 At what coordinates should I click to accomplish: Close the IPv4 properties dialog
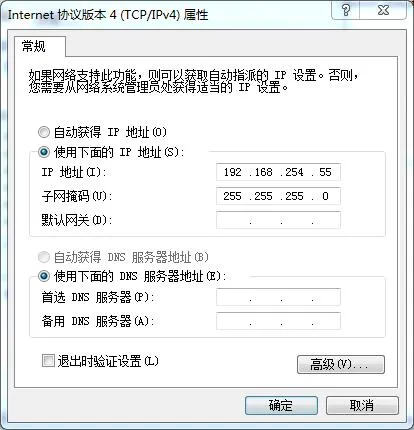point(383,10)
